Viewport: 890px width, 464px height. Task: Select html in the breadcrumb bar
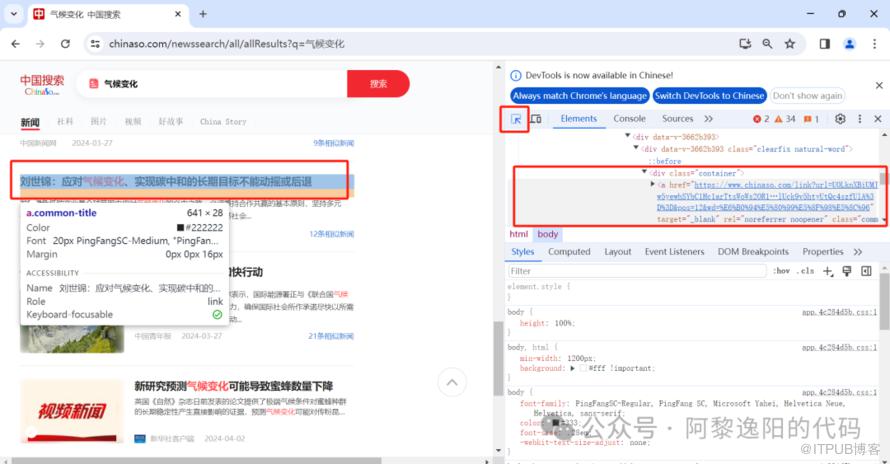click(518, 234)
